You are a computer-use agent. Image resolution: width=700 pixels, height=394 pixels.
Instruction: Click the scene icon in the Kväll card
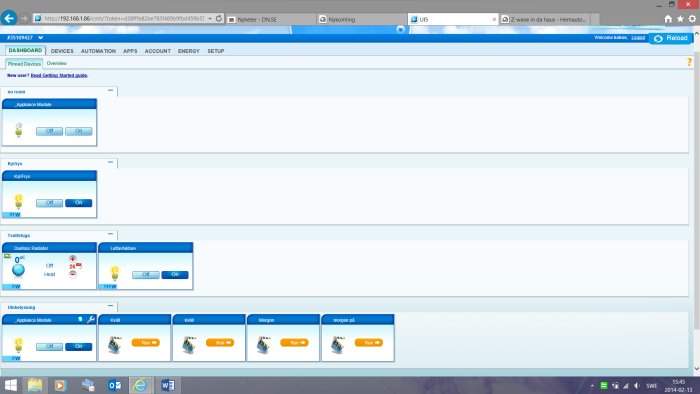tap(115, 344)
